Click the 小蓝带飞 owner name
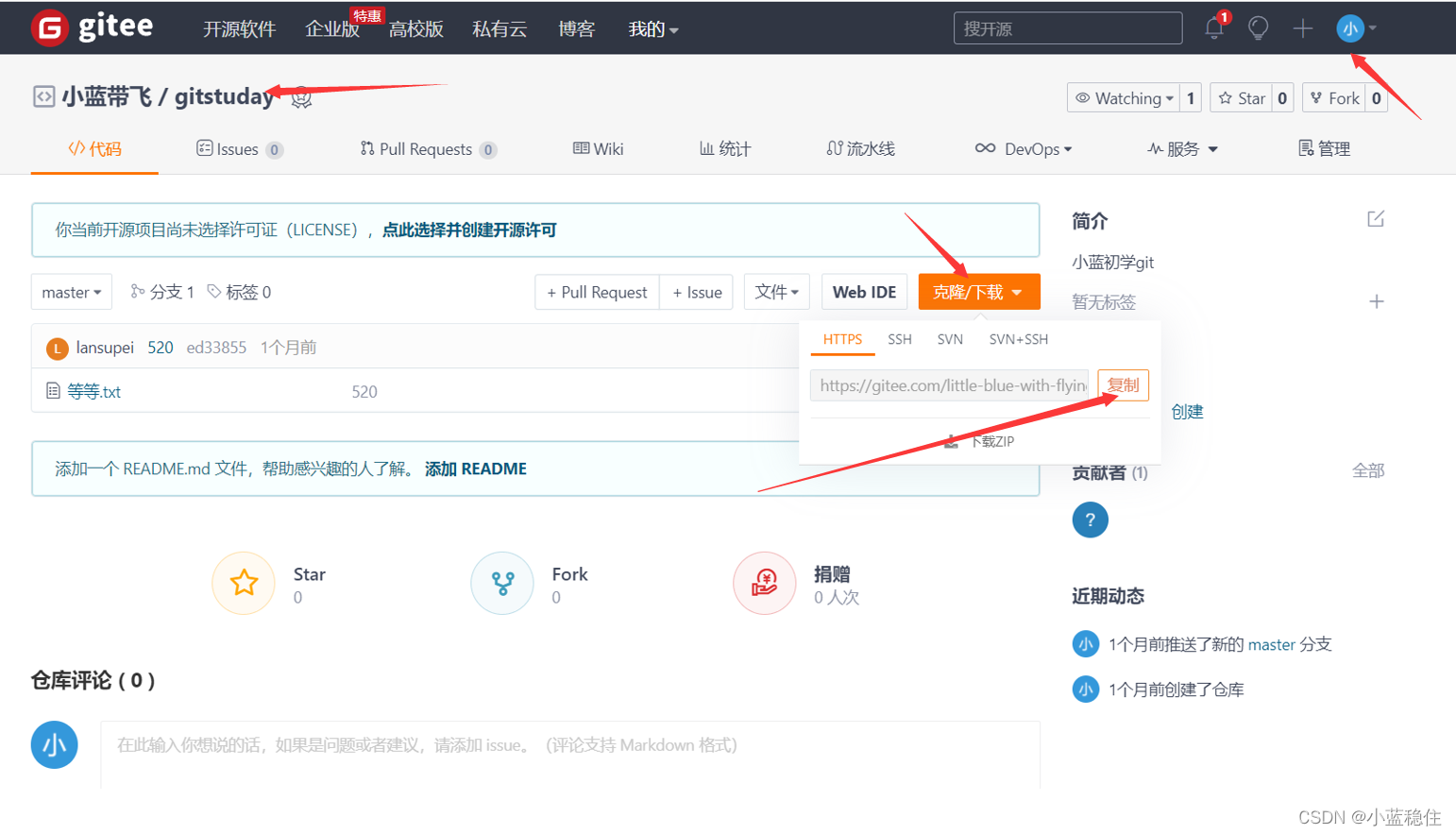This screenshot has width=1456, height=835. [x=107, y=96]
